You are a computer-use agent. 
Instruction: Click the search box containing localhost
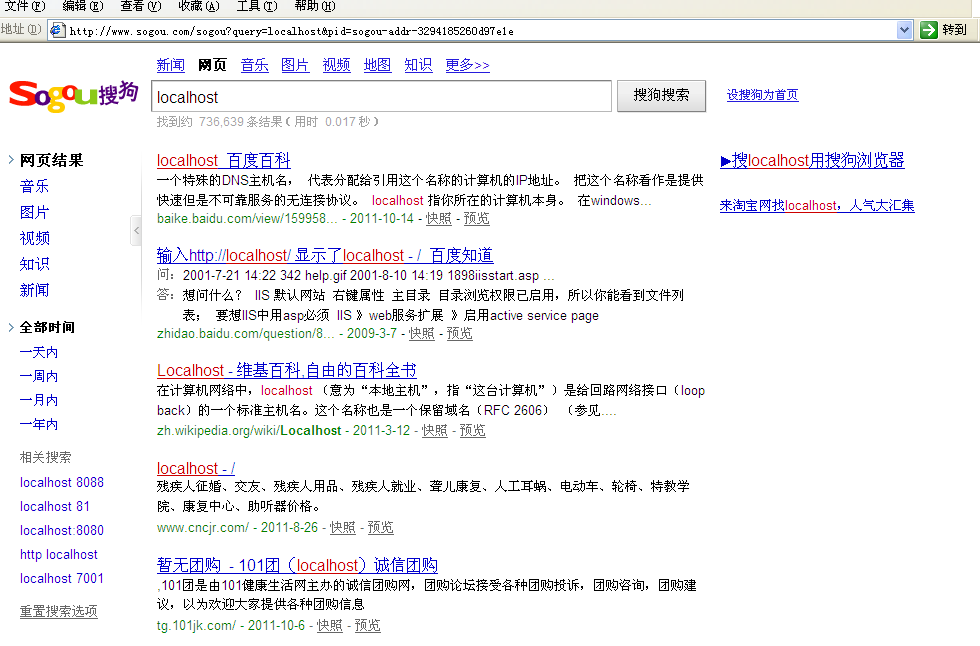click(x=381, y=96)
